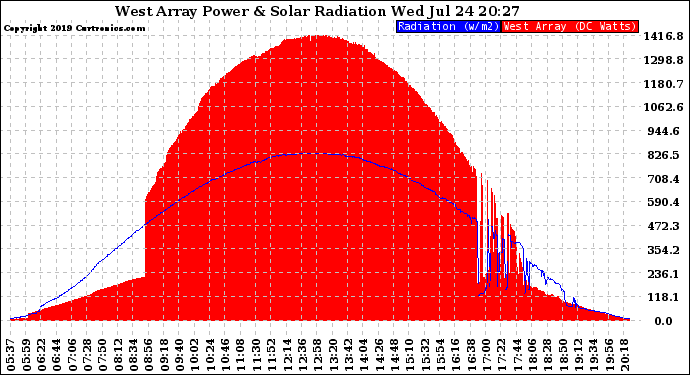The image size is (690, 375).
Task: Click the x-axis time label 16:16
Action: 455,355
